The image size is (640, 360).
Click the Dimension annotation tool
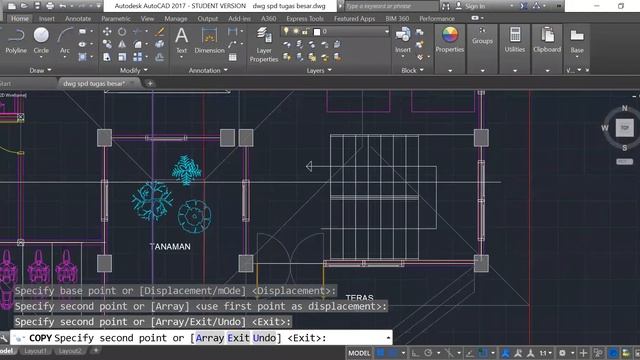[209, 40]
